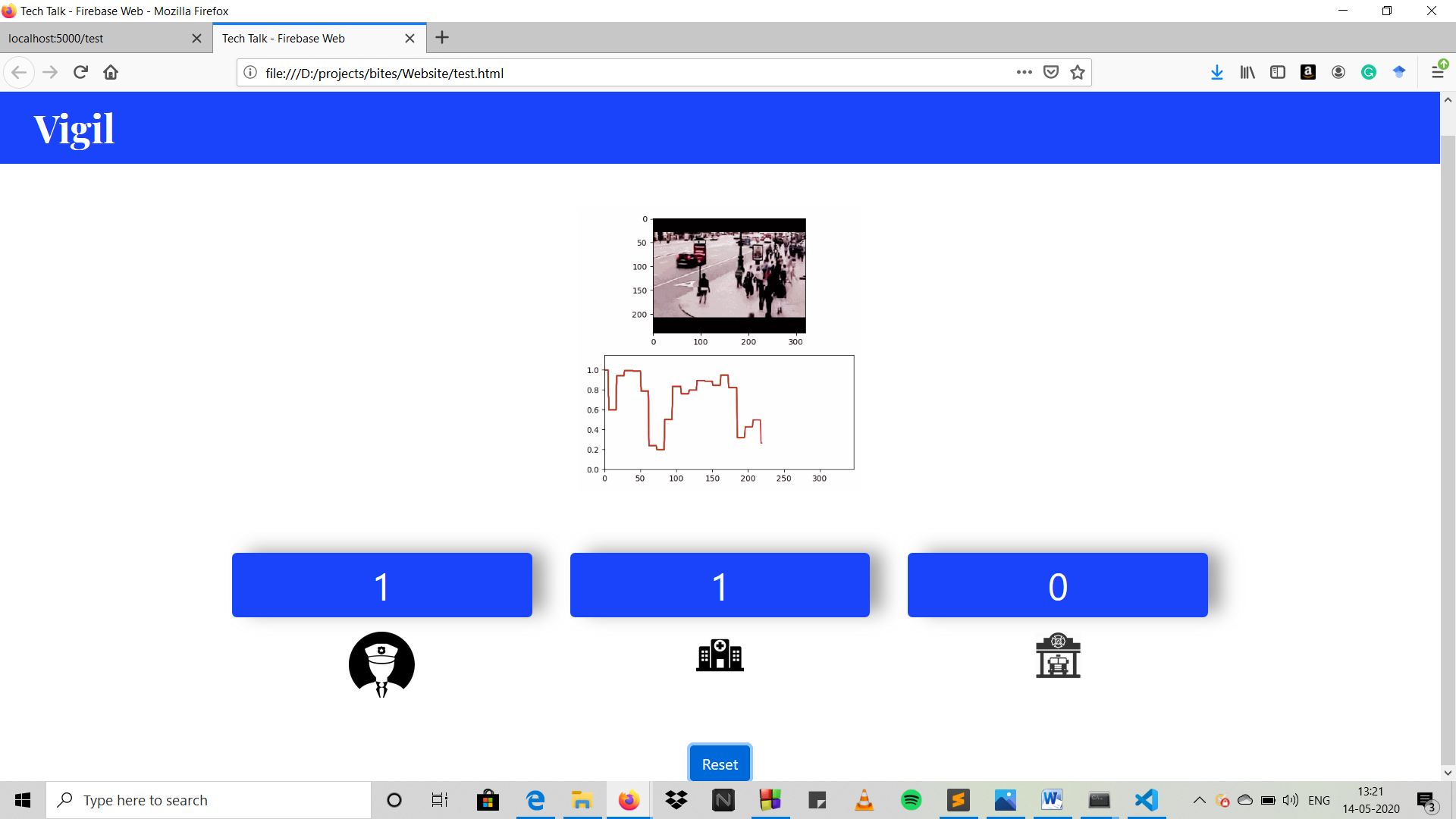
Task: Open Firefox downloads arrow icon
Action: [1216, 73]
